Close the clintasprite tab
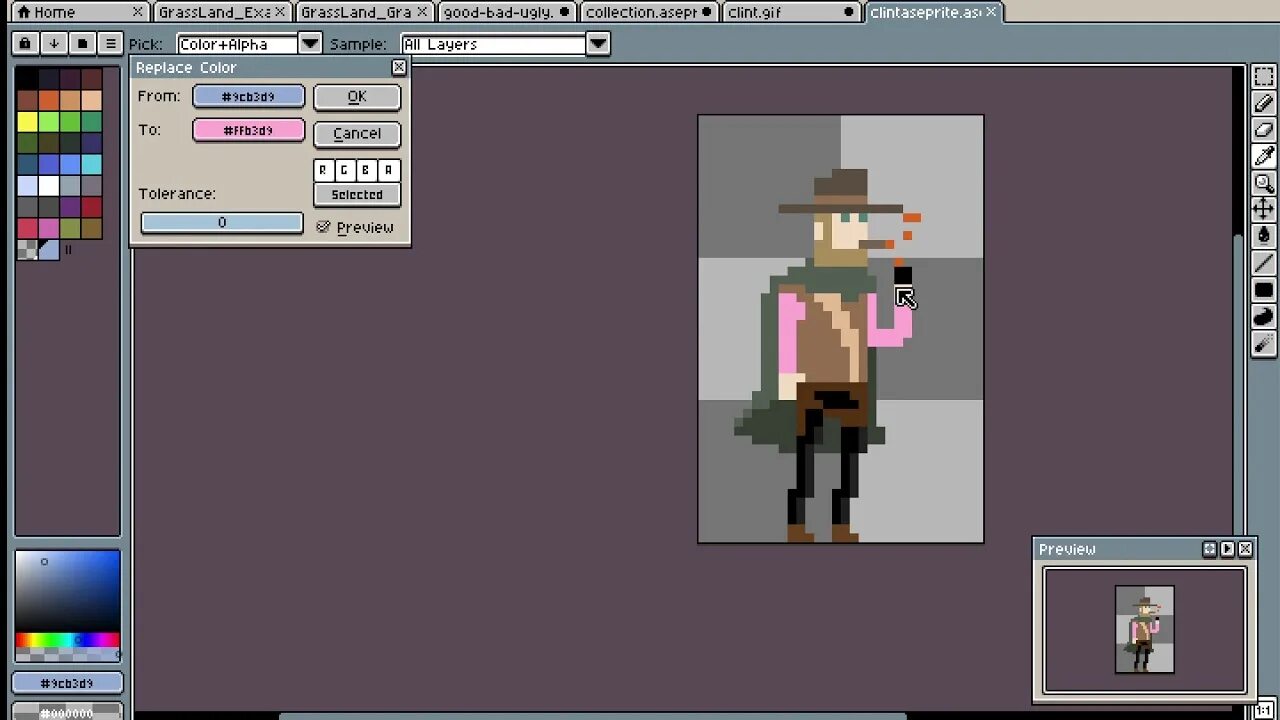The width and height of the screenshot is (1280, 720). pyautogui.click(x=991, y=12)
